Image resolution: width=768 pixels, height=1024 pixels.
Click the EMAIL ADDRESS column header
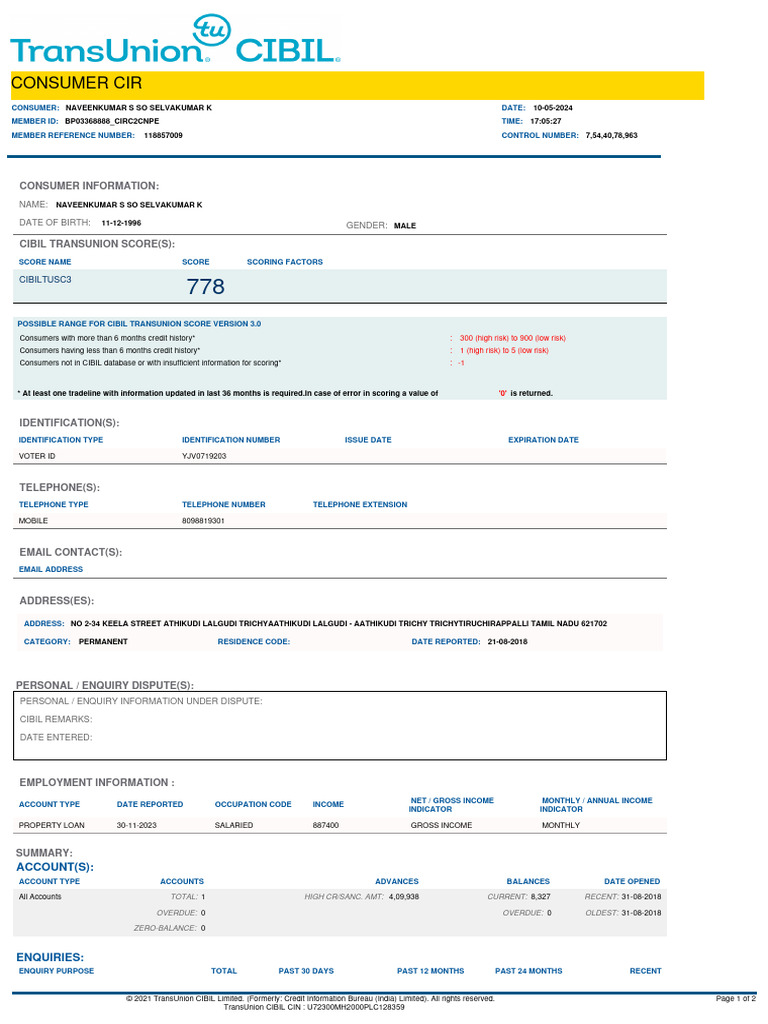point(51,569)
